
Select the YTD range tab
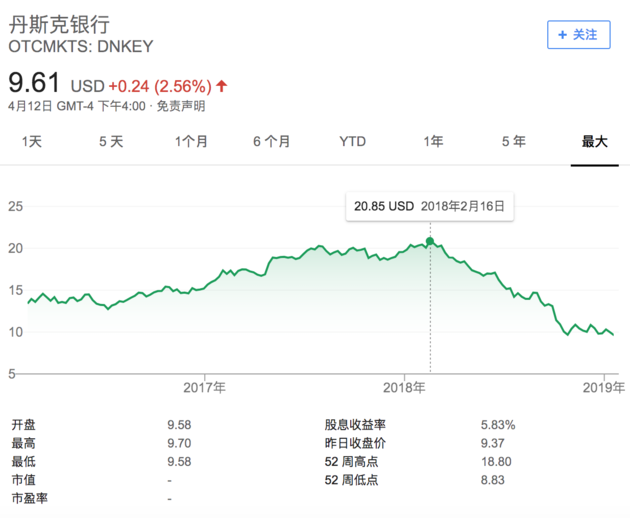click(x=352, y=142)
